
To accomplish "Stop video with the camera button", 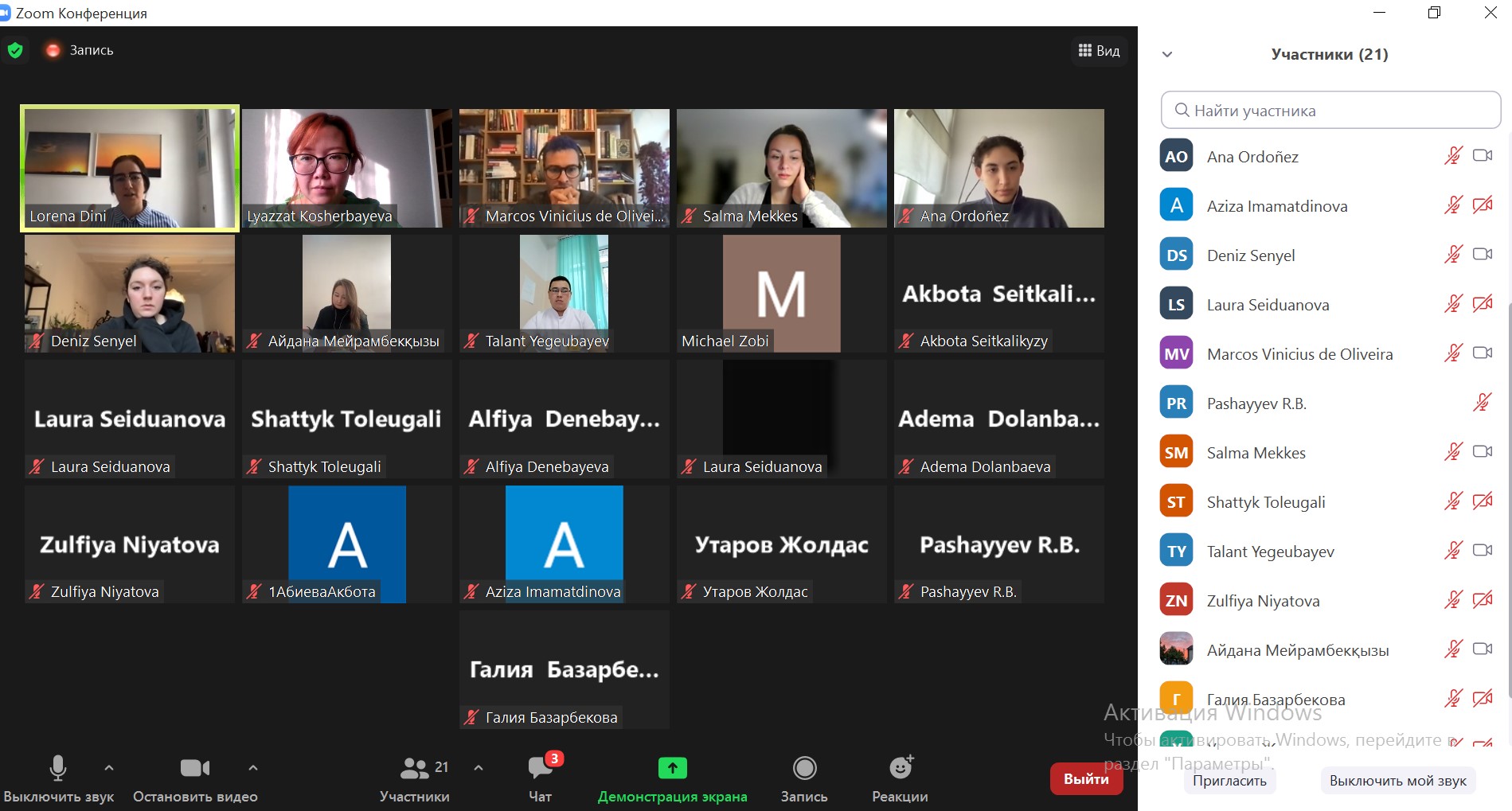I will 194,768.
